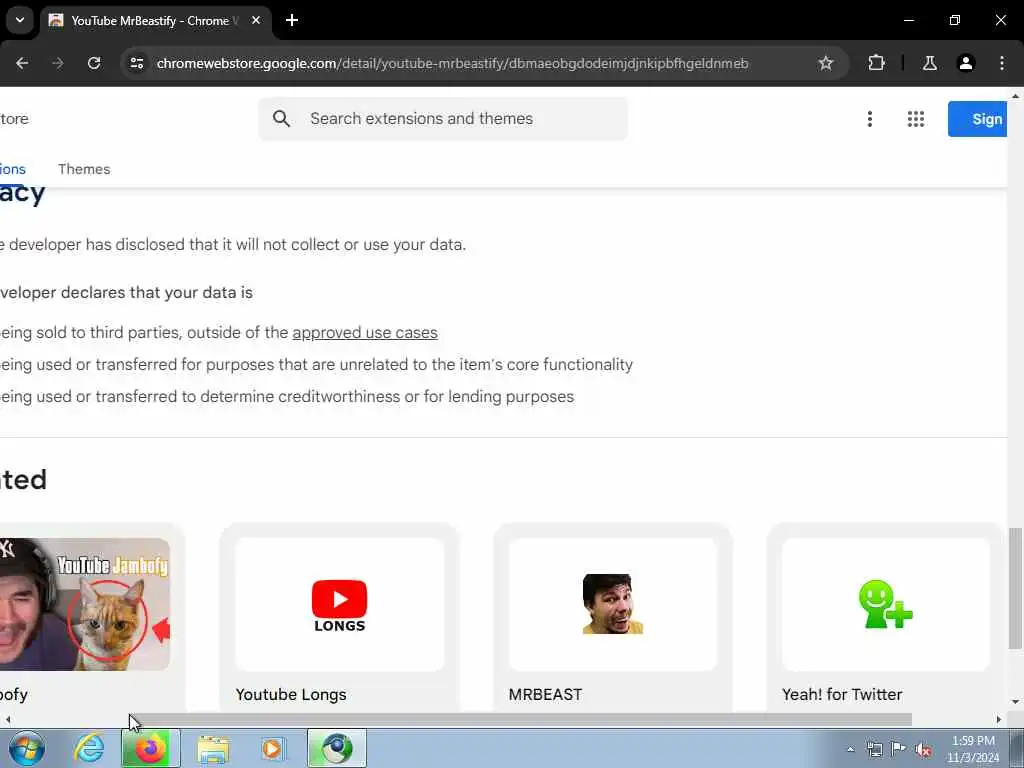Open the Chrome profile avatar

coord(966,63)
